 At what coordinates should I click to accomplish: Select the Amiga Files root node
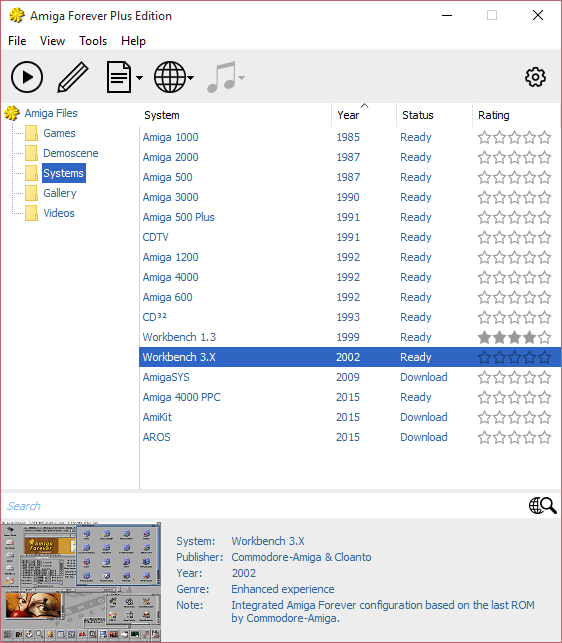tap(51, 113)
